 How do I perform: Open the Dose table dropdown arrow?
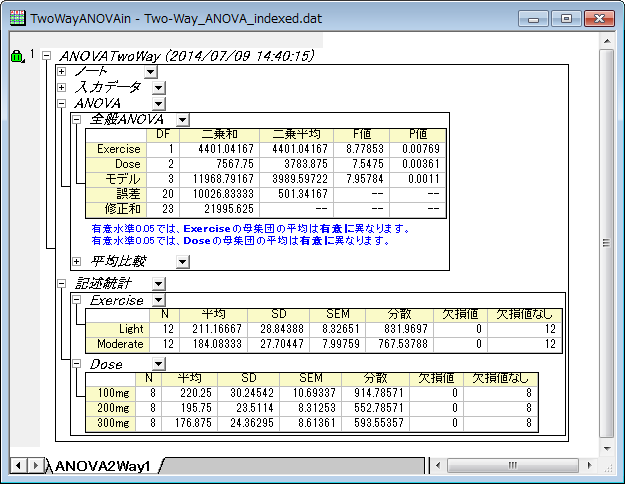coord(159,364)
